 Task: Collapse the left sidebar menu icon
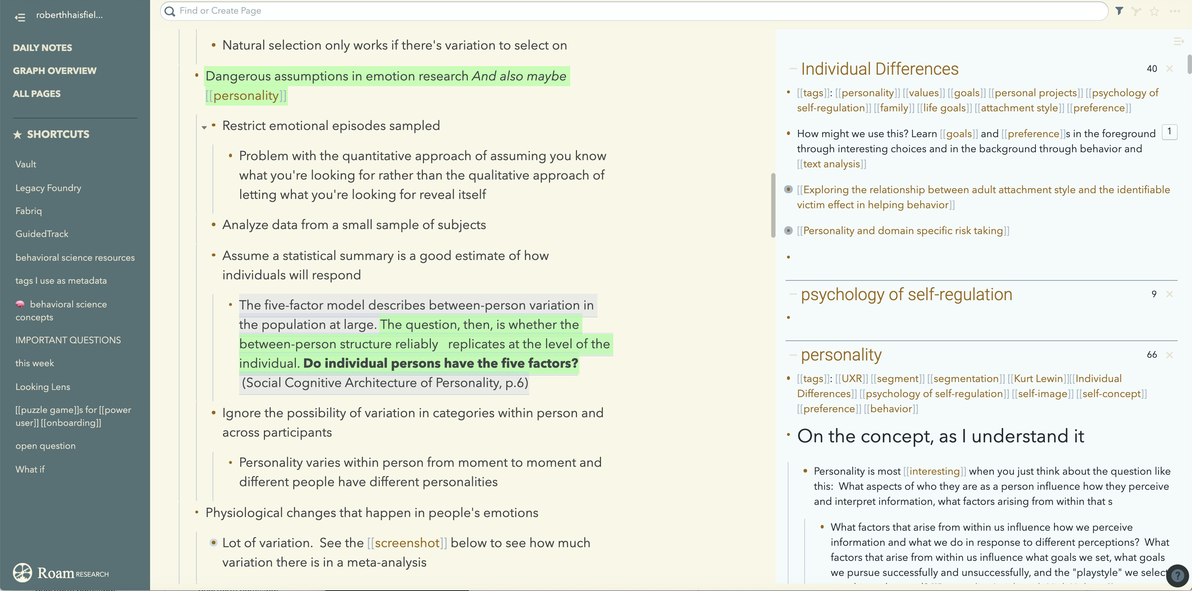[x=20, y=16]
